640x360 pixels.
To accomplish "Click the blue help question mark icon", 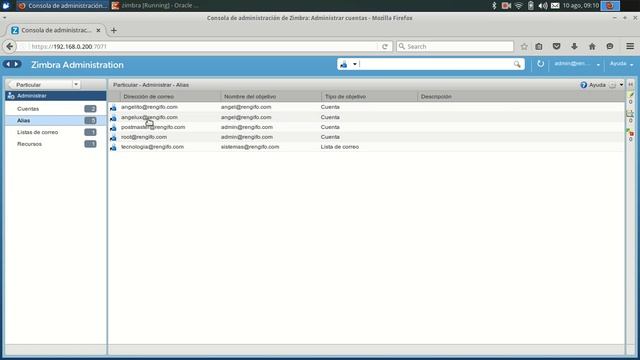I will (584, 85).
